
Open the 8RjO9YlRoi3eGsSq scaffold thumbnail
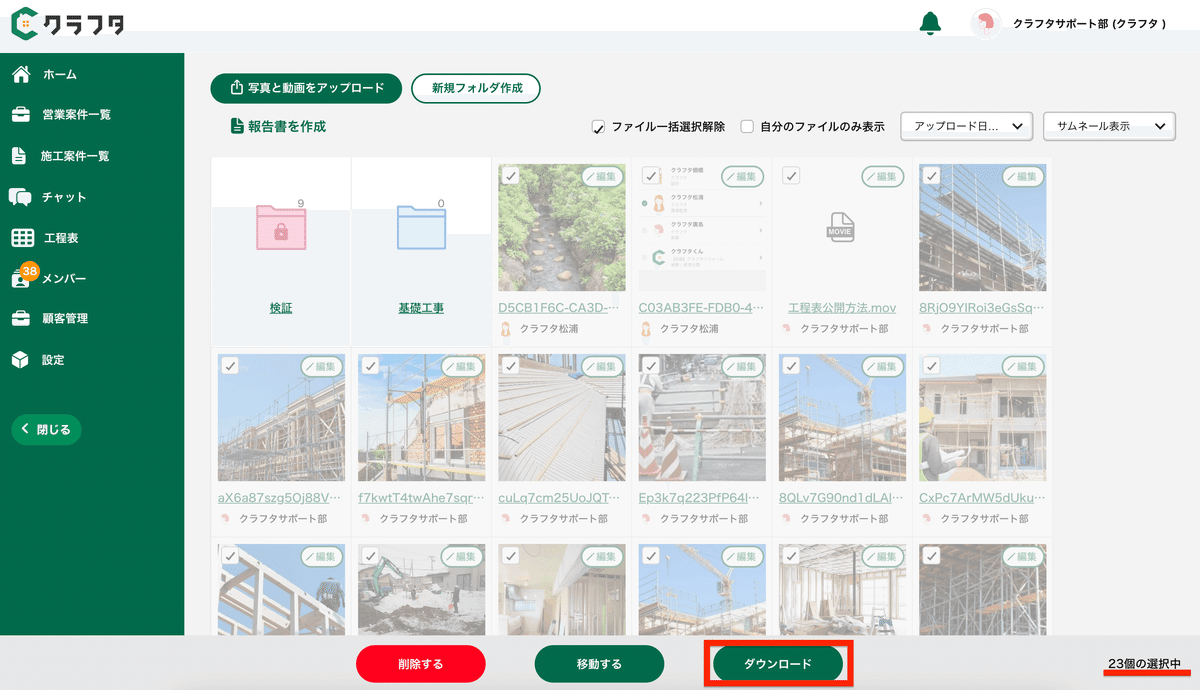[982, 228]
